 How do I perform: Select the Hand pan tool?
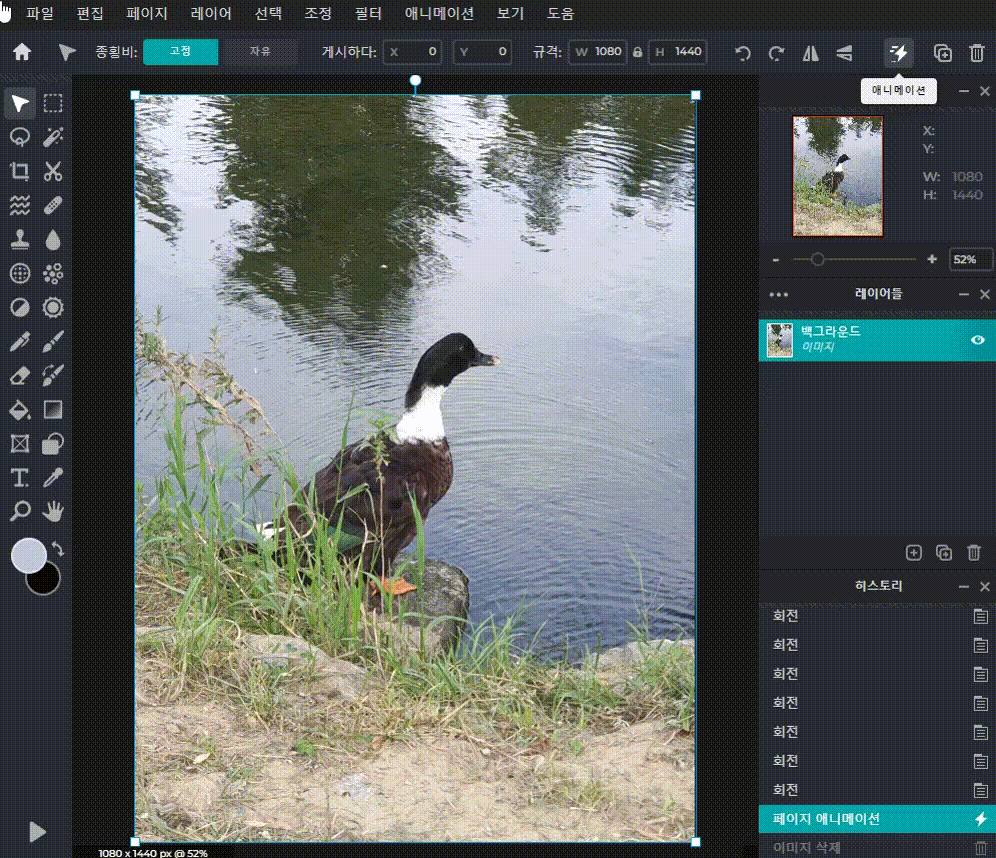(x=53, y=511)
